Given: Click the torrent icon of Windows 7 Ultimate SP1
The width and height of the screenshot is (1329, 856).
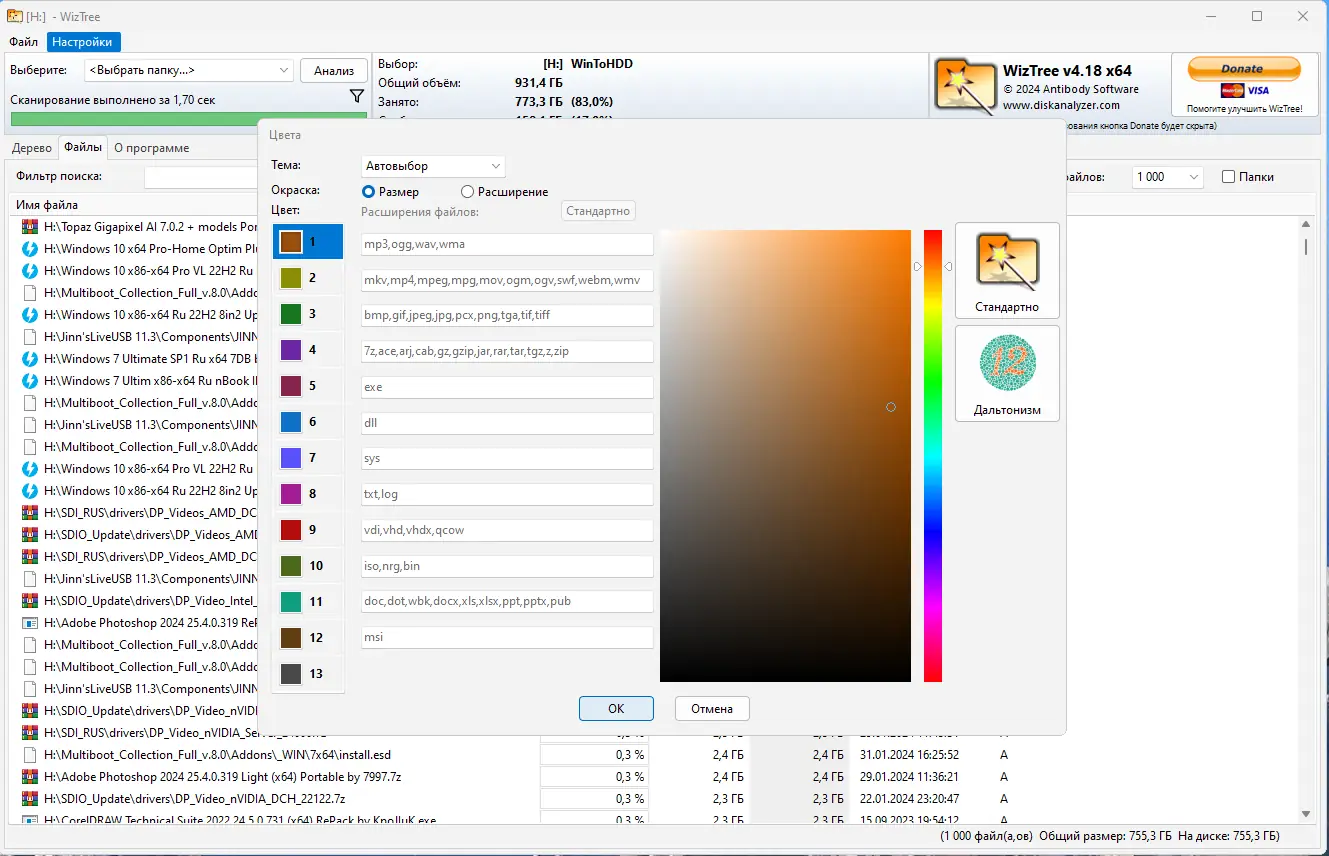Looking at the screenshot, I should click(x=30, y=359).
